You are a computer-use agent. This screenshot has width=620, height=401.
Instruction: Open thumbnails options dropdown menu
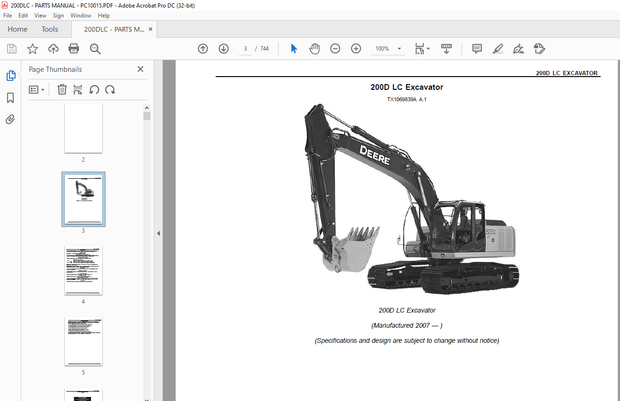(x=36, y=90)
